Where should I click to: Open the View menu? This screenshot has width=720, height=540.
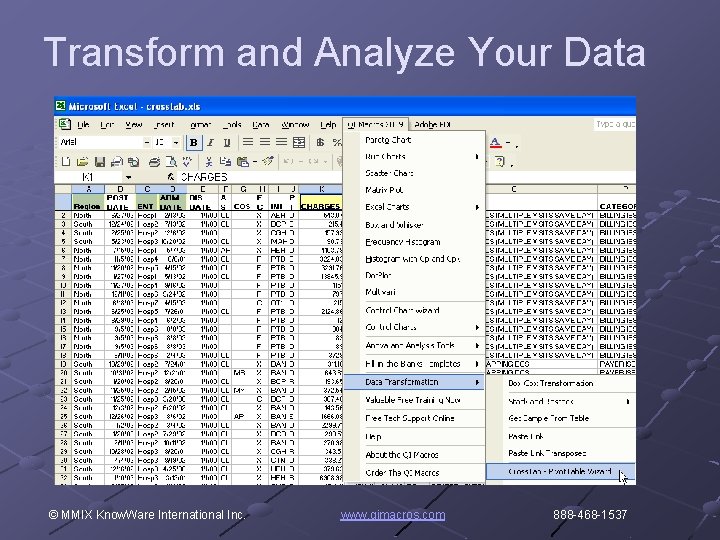(x=134, y=124)
